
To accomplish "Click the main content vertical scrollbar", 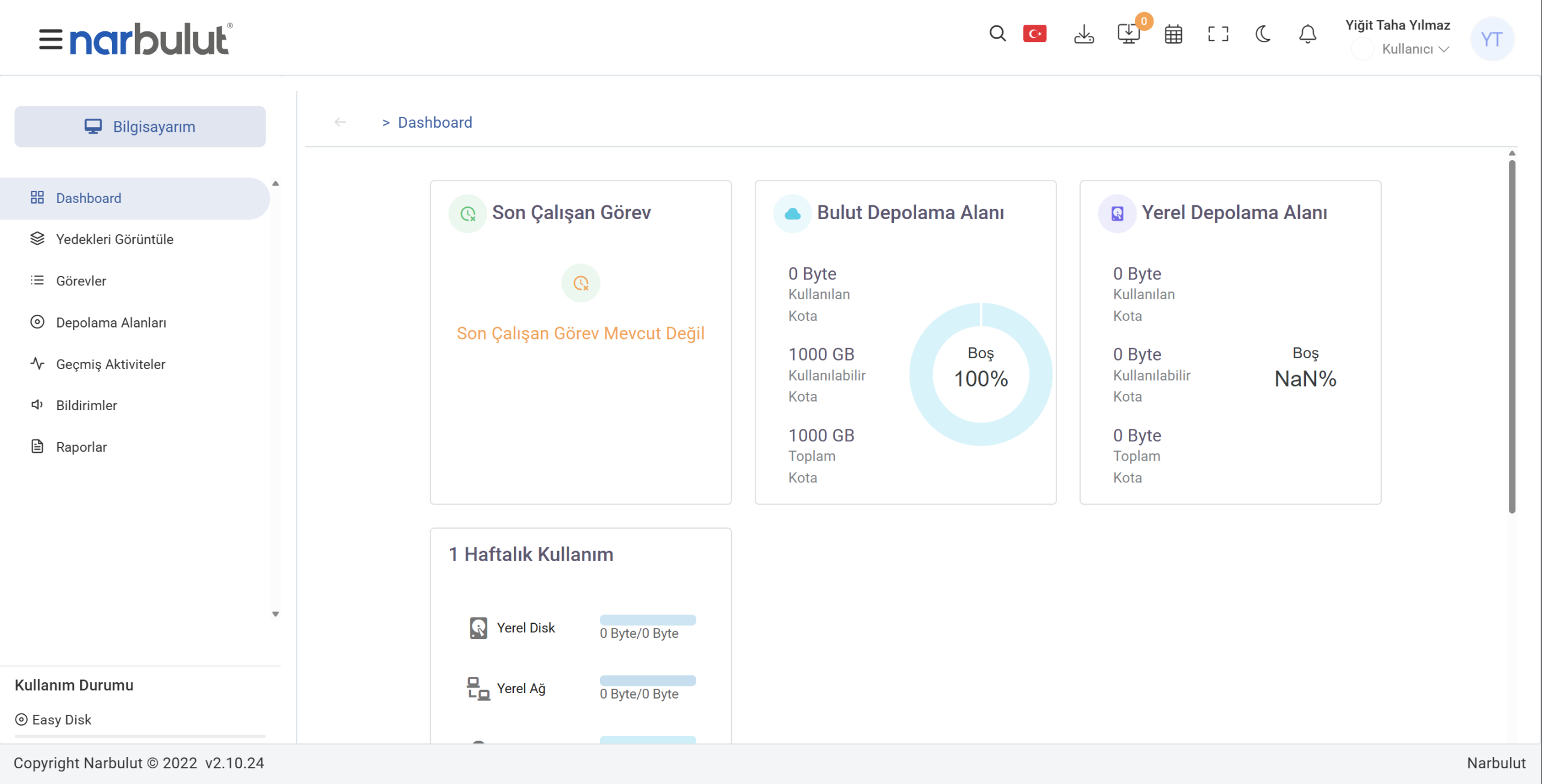I will tap(1511, 337).
